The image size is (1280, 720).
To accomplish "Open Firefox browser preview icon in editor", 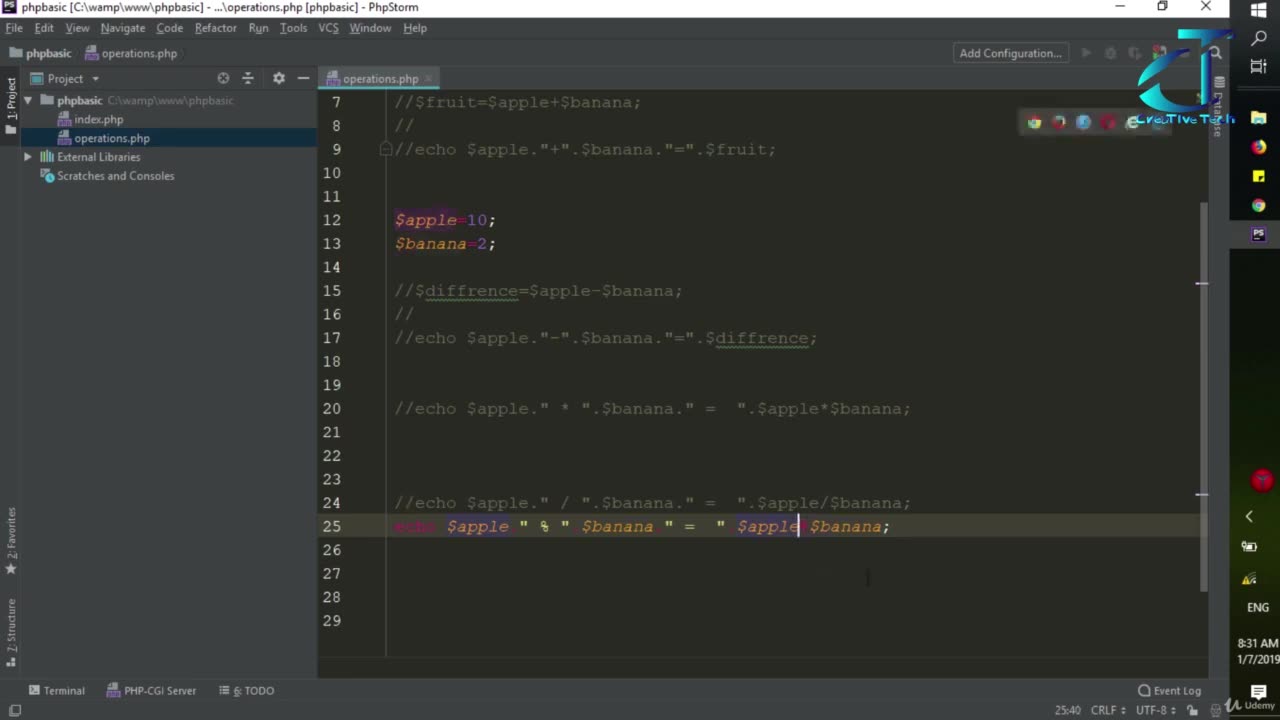I will coord(1059,122).
